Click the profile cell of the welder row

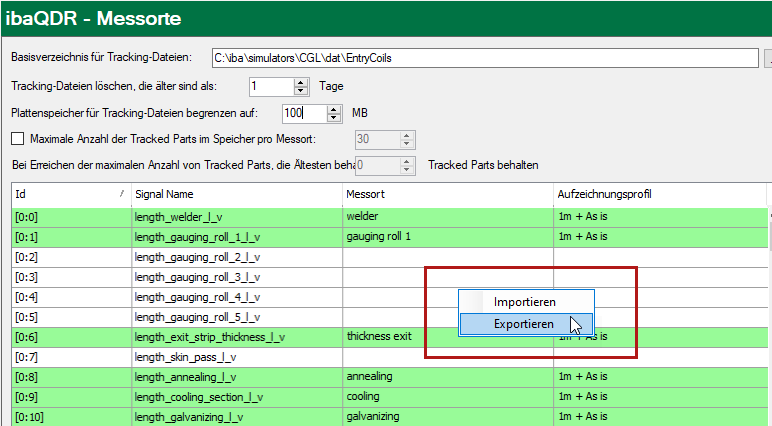tap(660, 217)
